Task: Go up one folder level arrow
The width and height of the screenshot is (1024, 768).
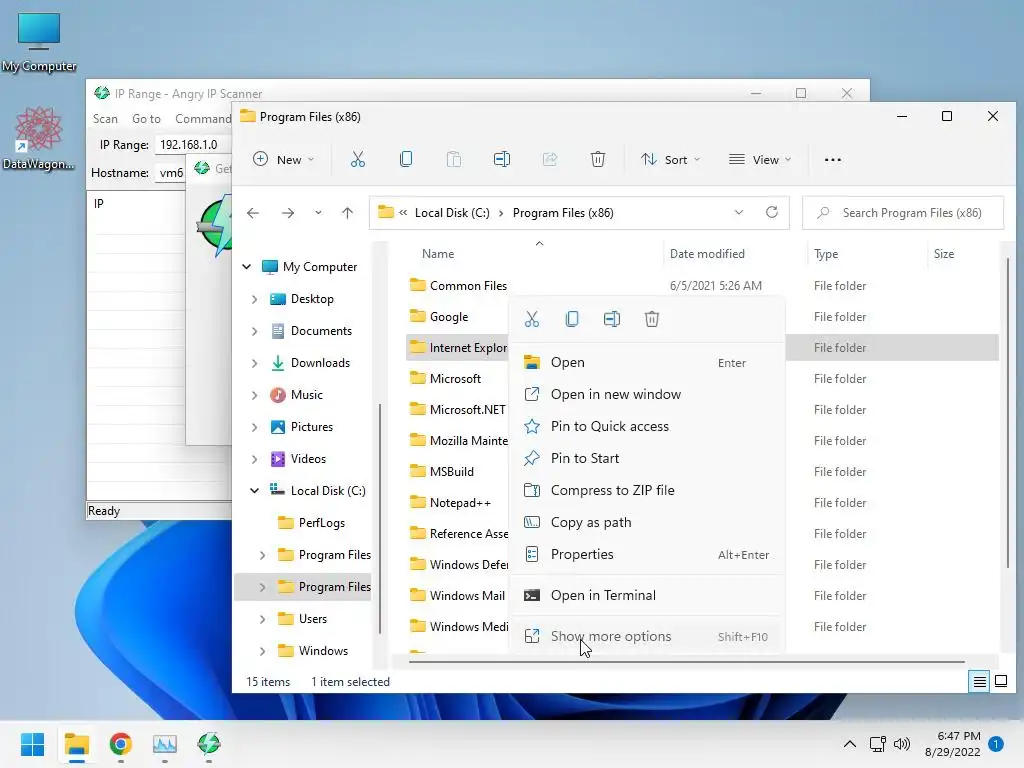Action: pos(347,213)
